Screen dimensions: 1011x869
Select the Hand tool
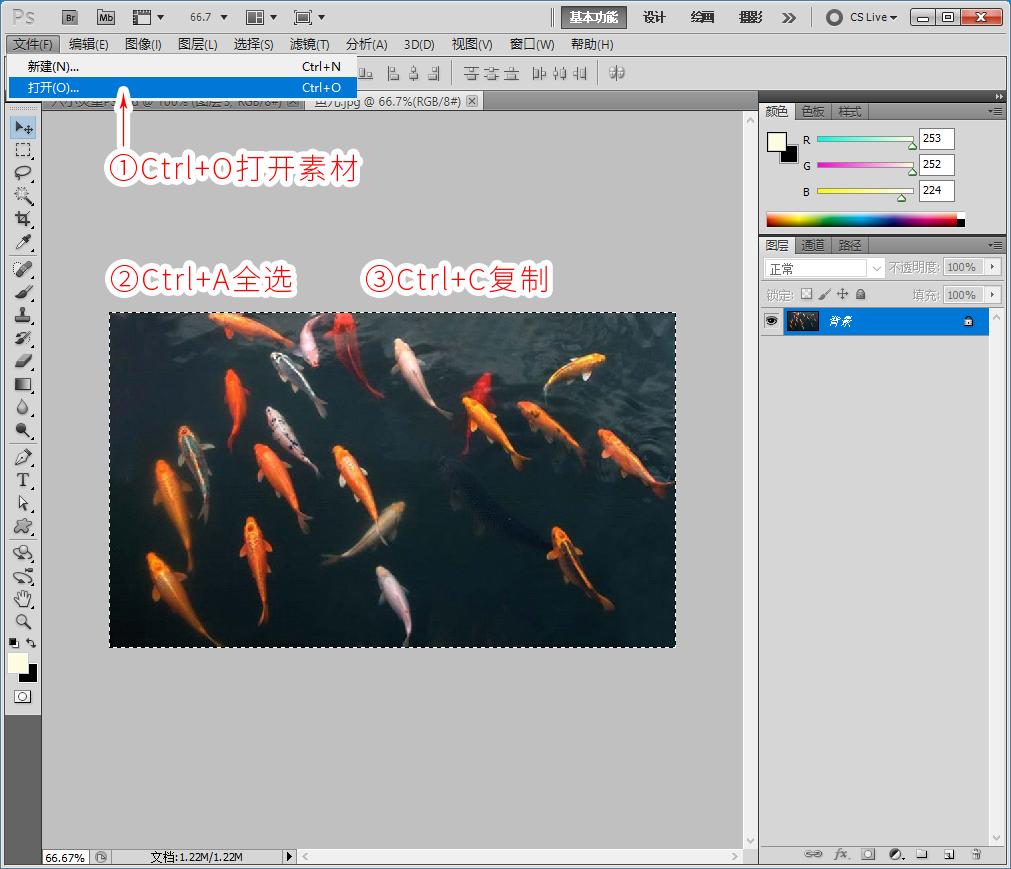tap(23, 599)
